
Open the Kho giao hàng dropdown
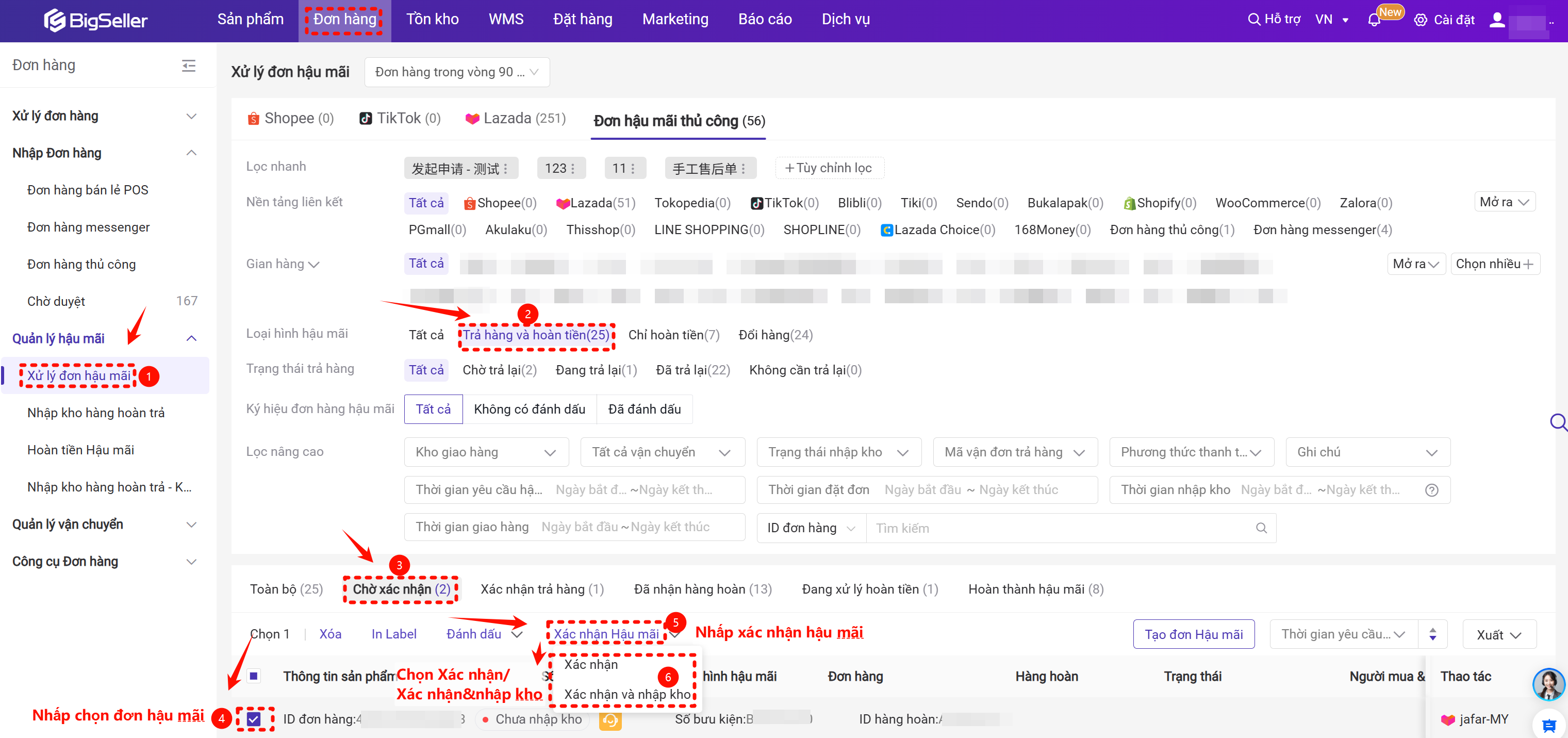(486, 452)
